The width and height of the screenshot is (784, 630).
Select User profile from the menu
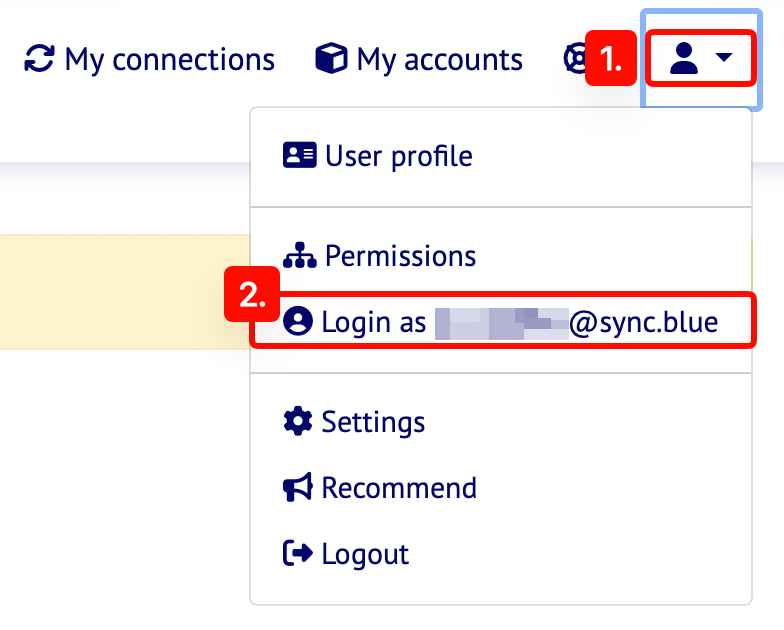coord(398,156)
